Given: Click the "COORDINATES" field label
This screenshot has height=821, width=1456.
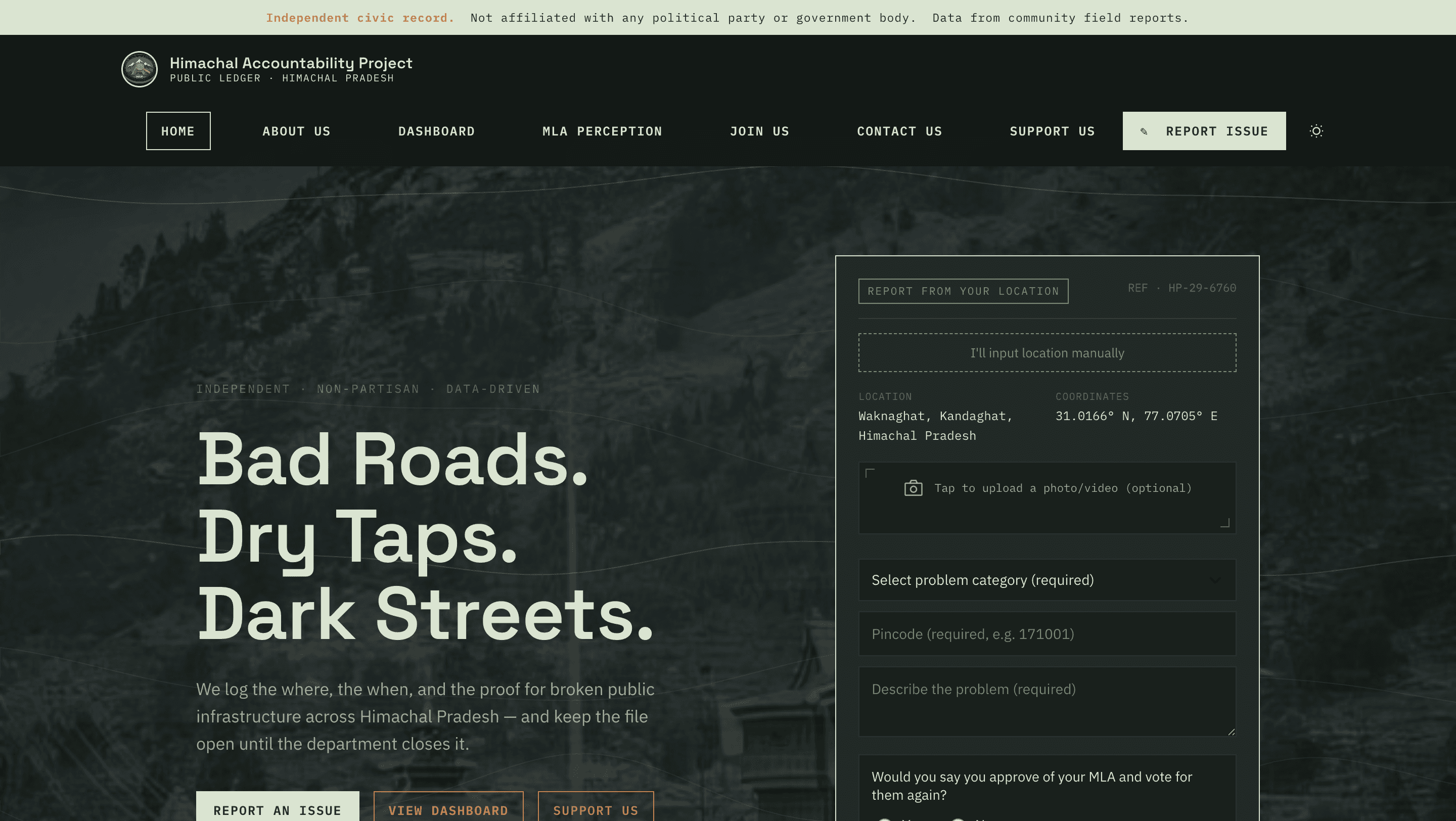Looking at the screenshot, I should click(x=1092, y=397).
